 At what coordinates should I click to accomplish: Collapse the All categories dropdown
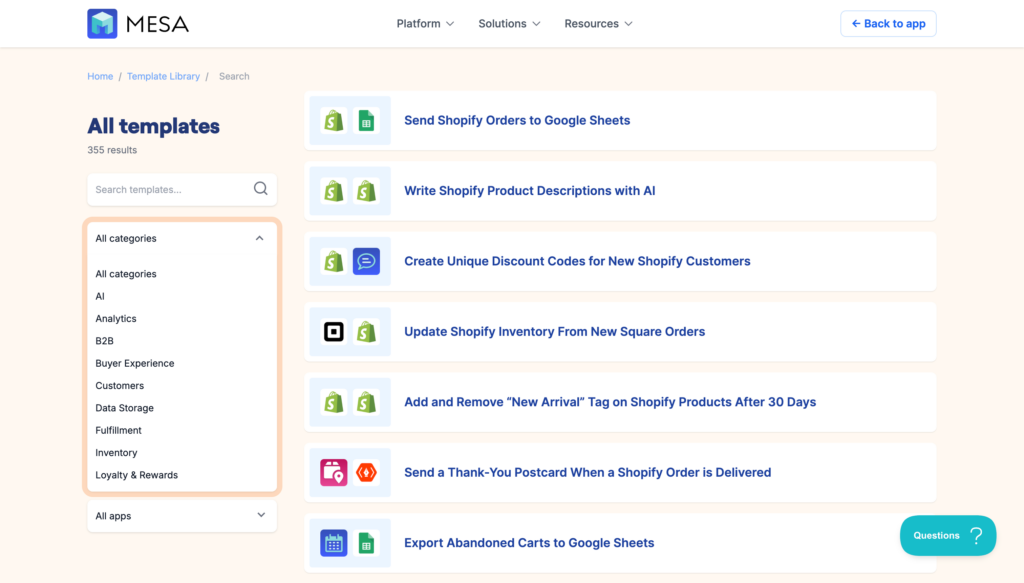260,239
